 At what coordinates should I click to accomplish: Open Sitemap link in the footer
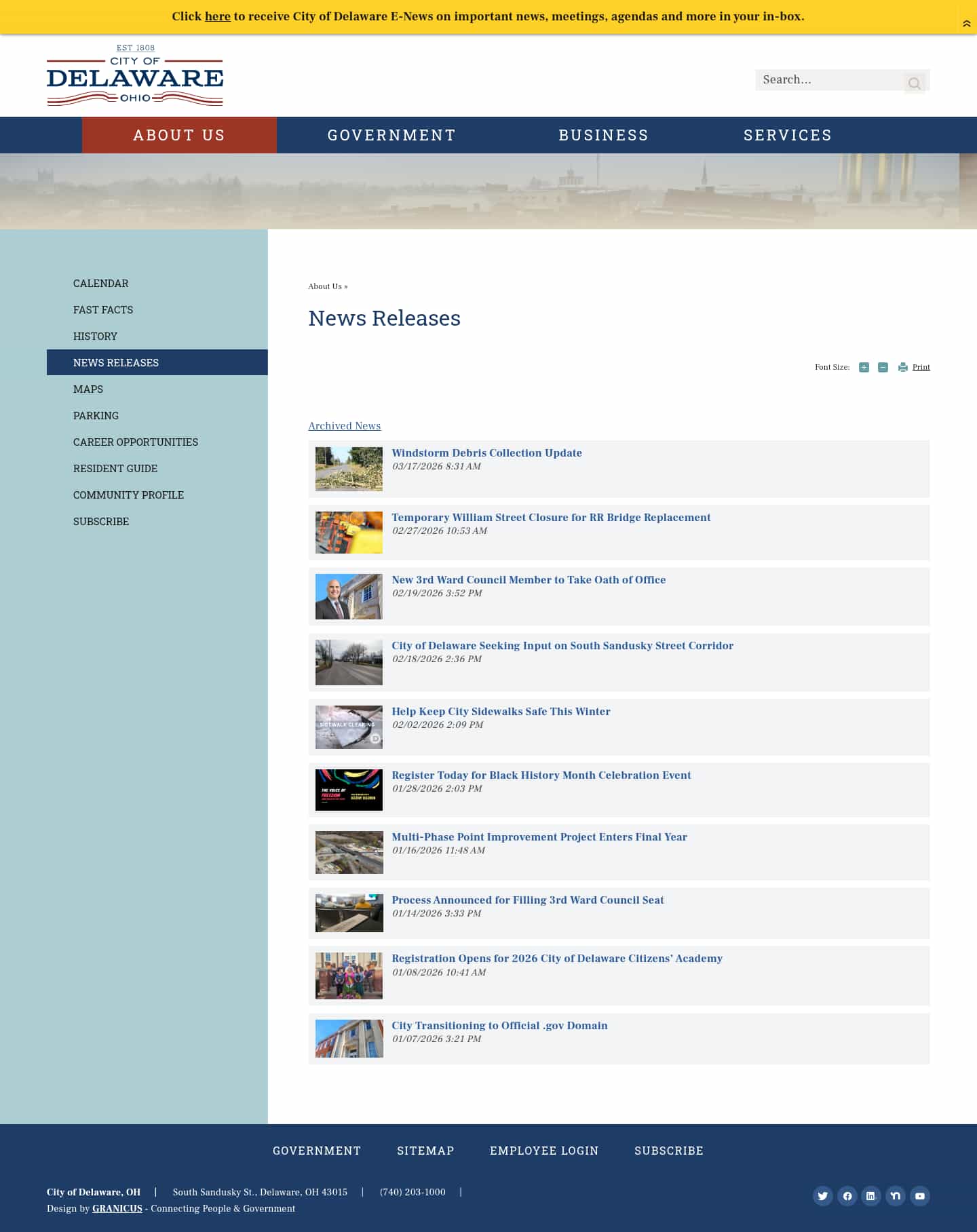click(x=425, y=1151)
